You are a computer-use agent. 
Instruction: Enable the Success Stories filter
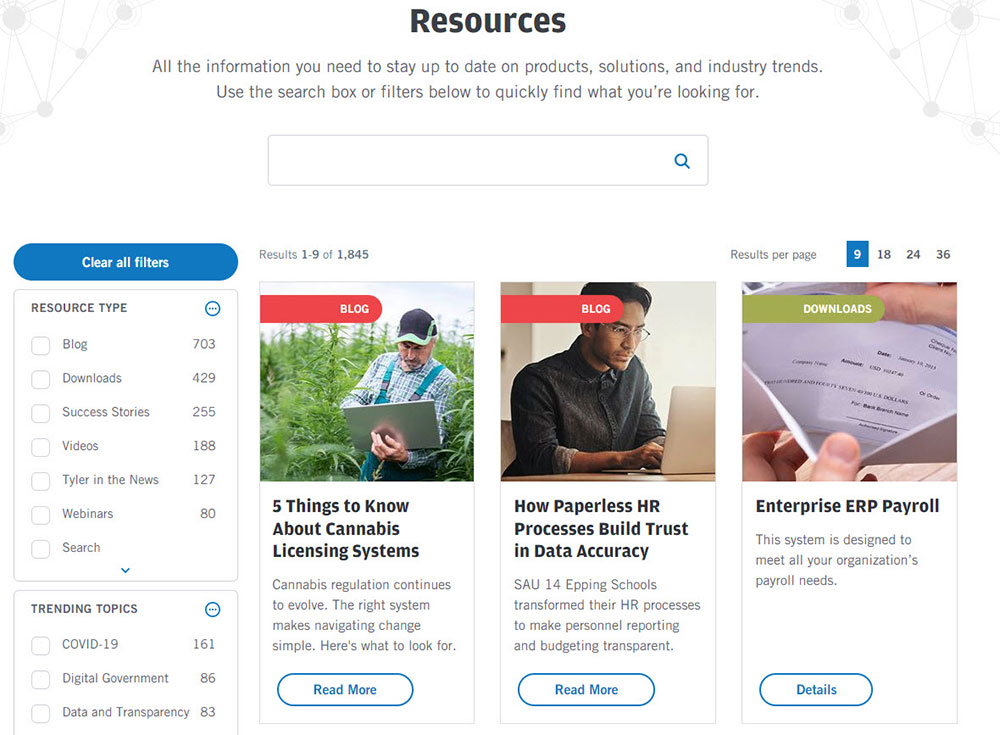pyautogui.click(x=40, y=413)
